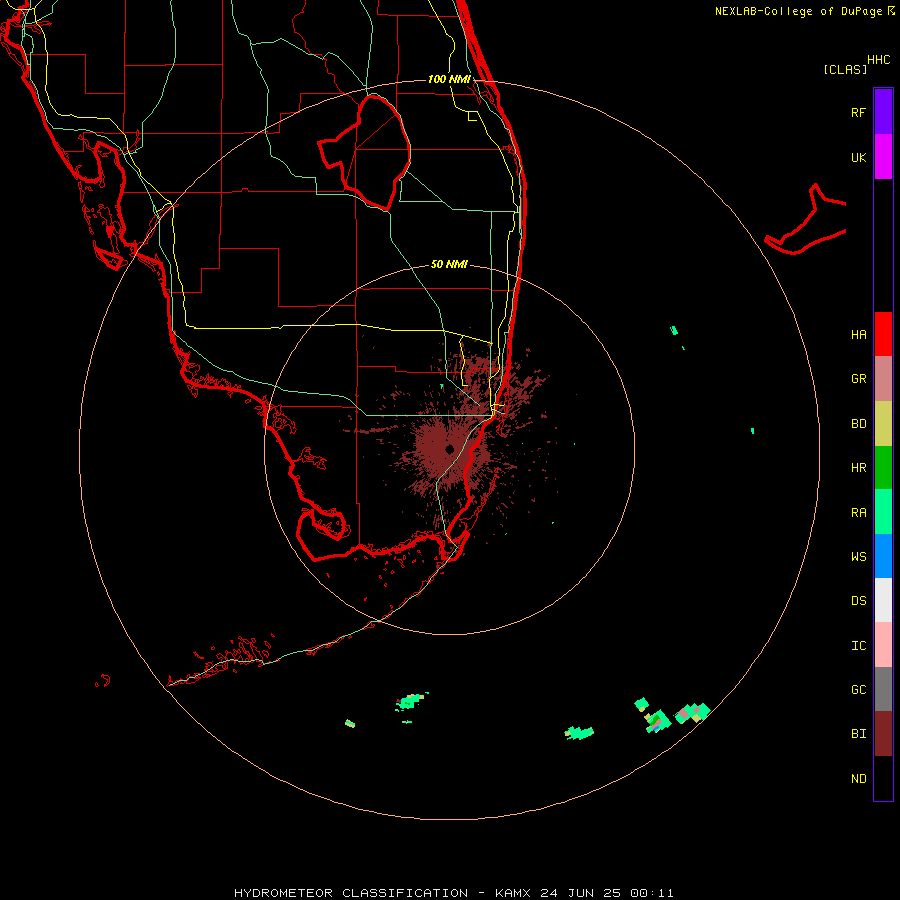Click the 'RA' legend label

pos(858,513)
